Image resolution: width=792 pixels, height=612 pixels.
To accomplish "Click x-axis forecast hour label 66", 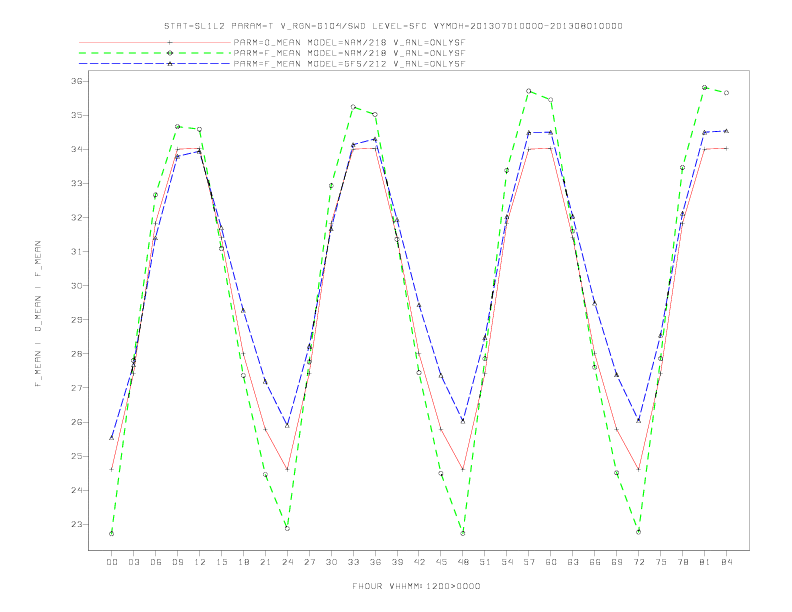I will tap(595, 562).
